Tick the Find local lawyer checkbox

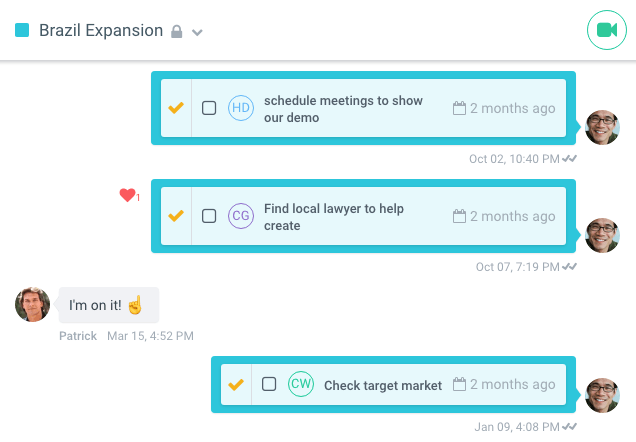coord(209,216)
